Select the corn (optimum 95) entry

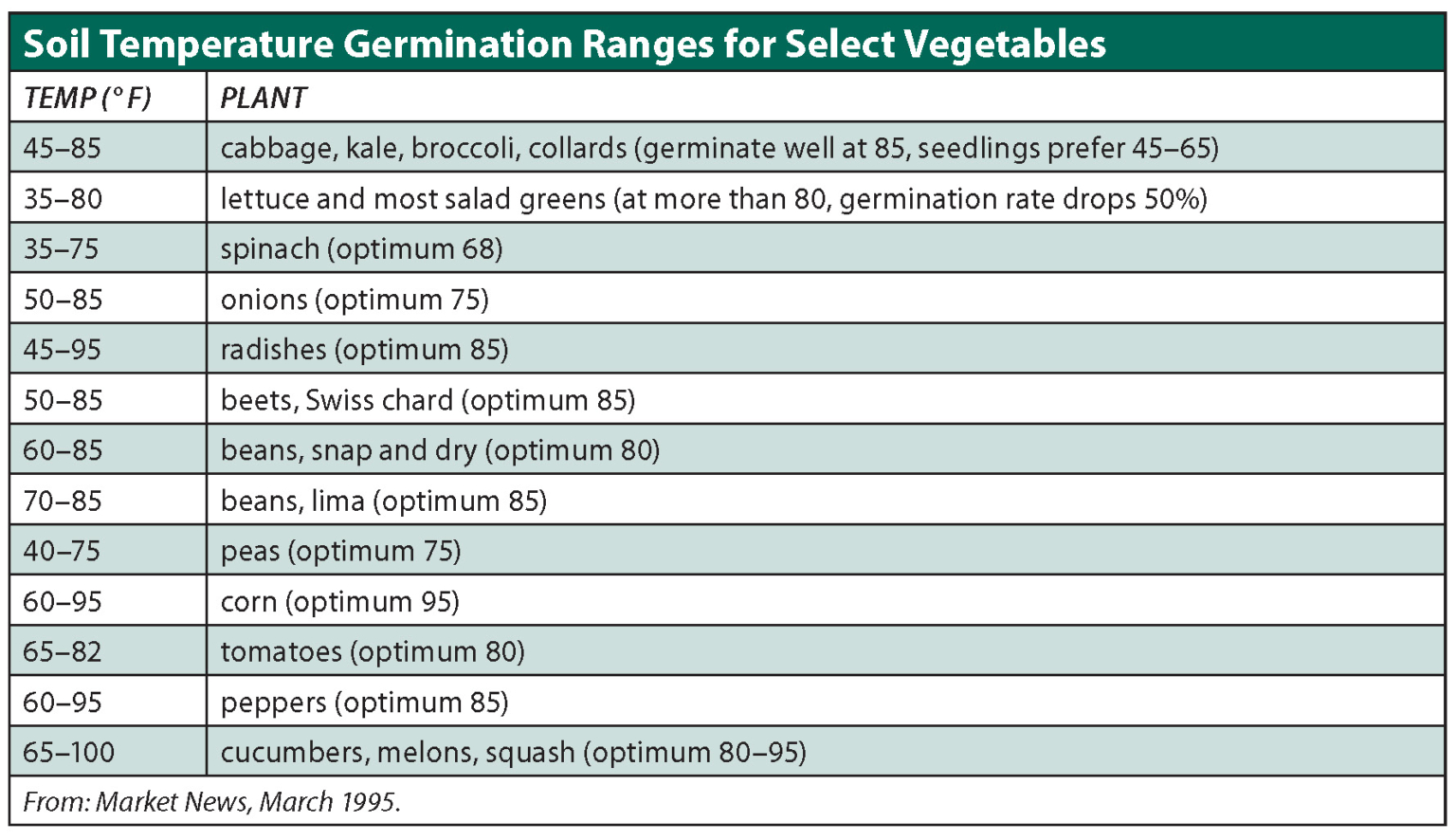[339, 602]
